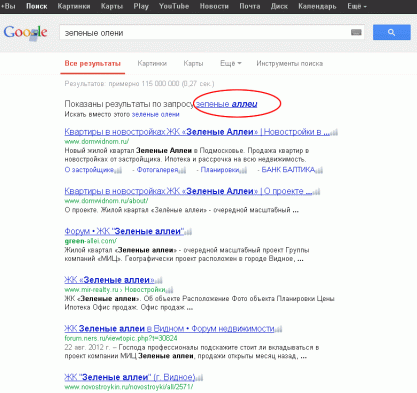Click the Google logo
The height and width of the screenshot is (393, 417).
[x=25, y=33]
